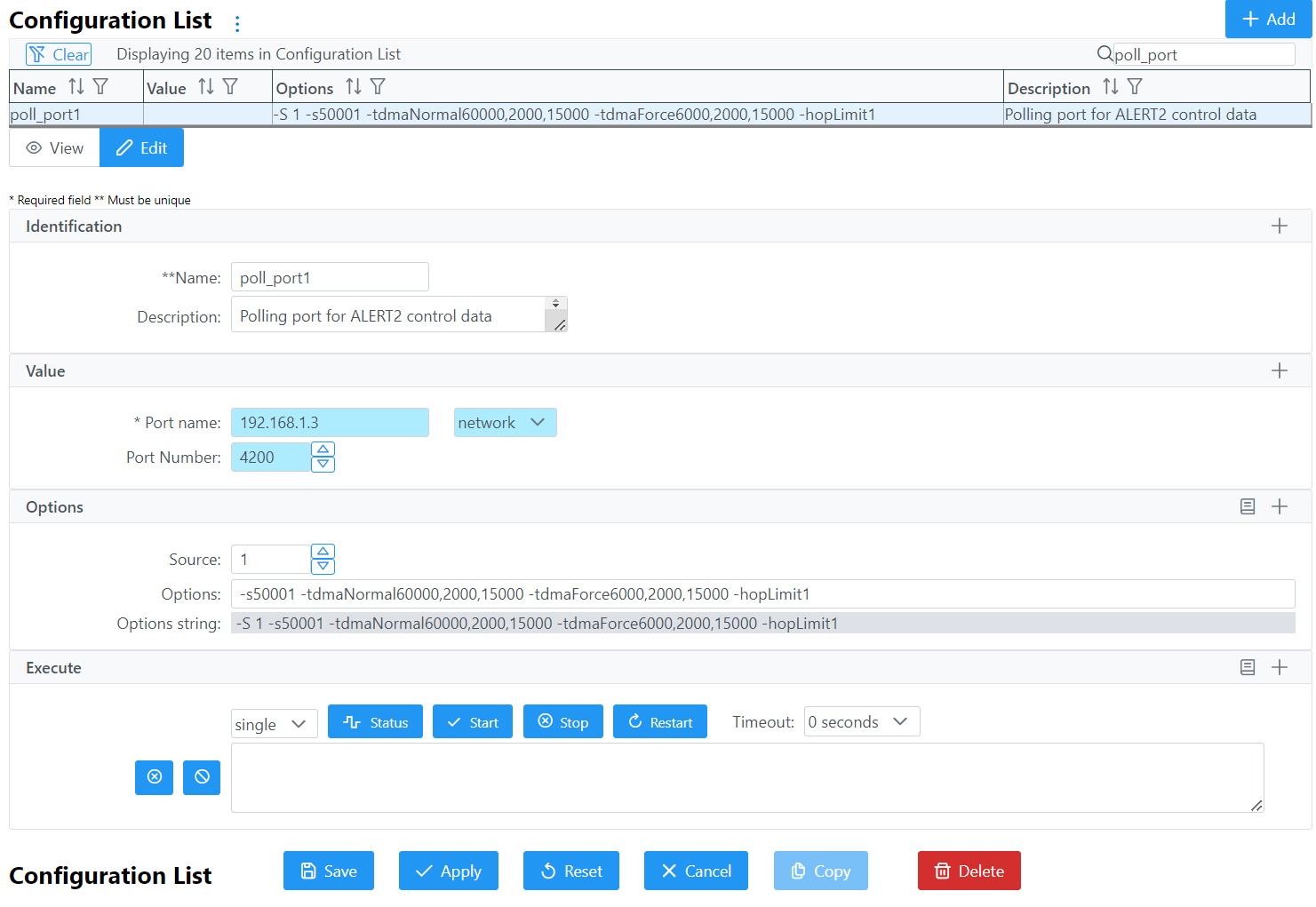
Task: Click the circled-X button left of output box
Action: (x=154, y=777)
